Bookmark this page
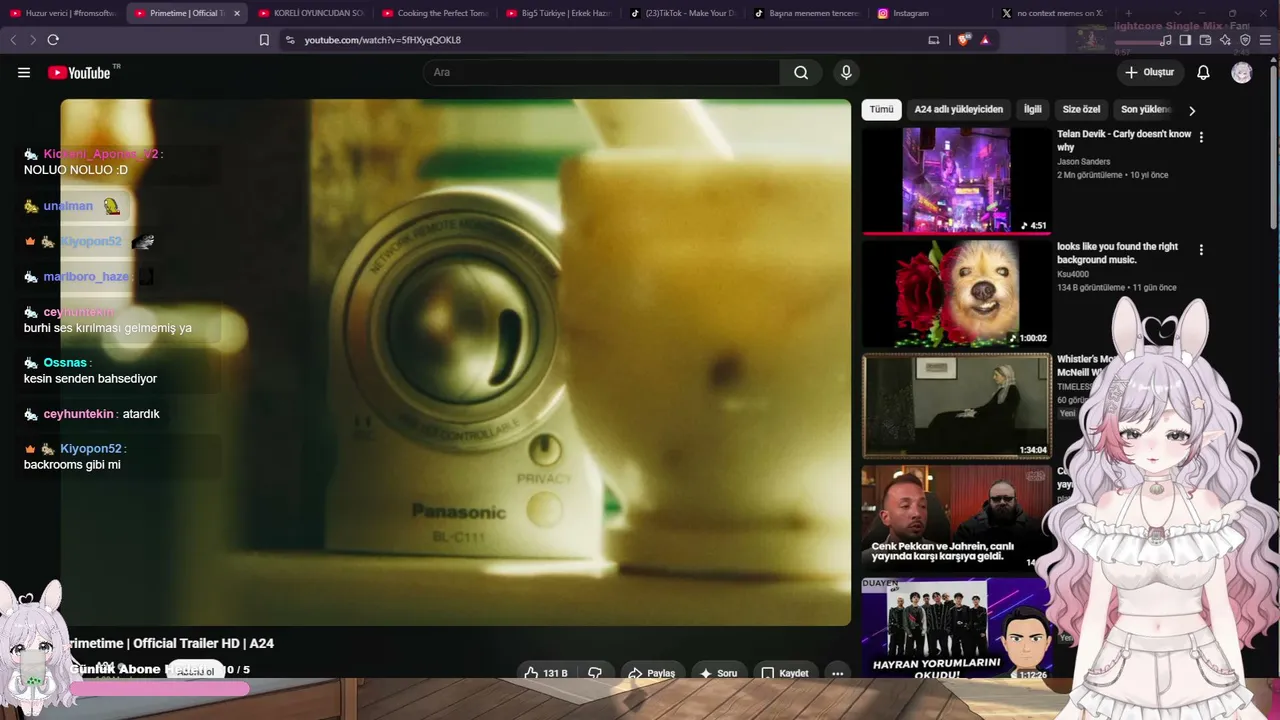The width and height of the screenshot is (1280, 720). (x=264, y=40)
